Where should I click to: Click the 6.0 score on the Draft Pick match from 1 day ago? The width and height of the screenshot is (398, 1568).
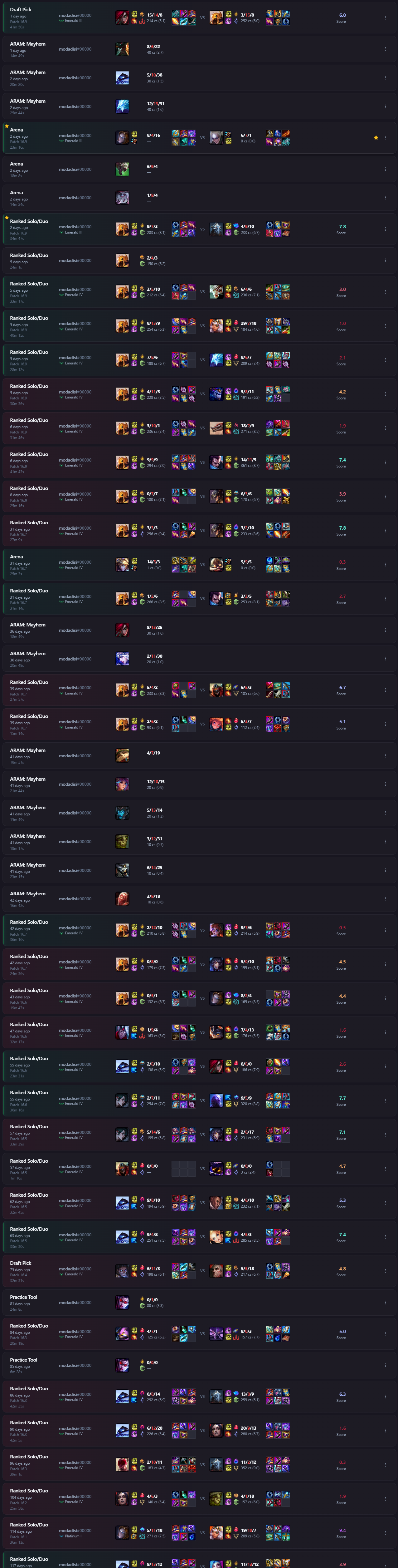[x=342, y=15]
